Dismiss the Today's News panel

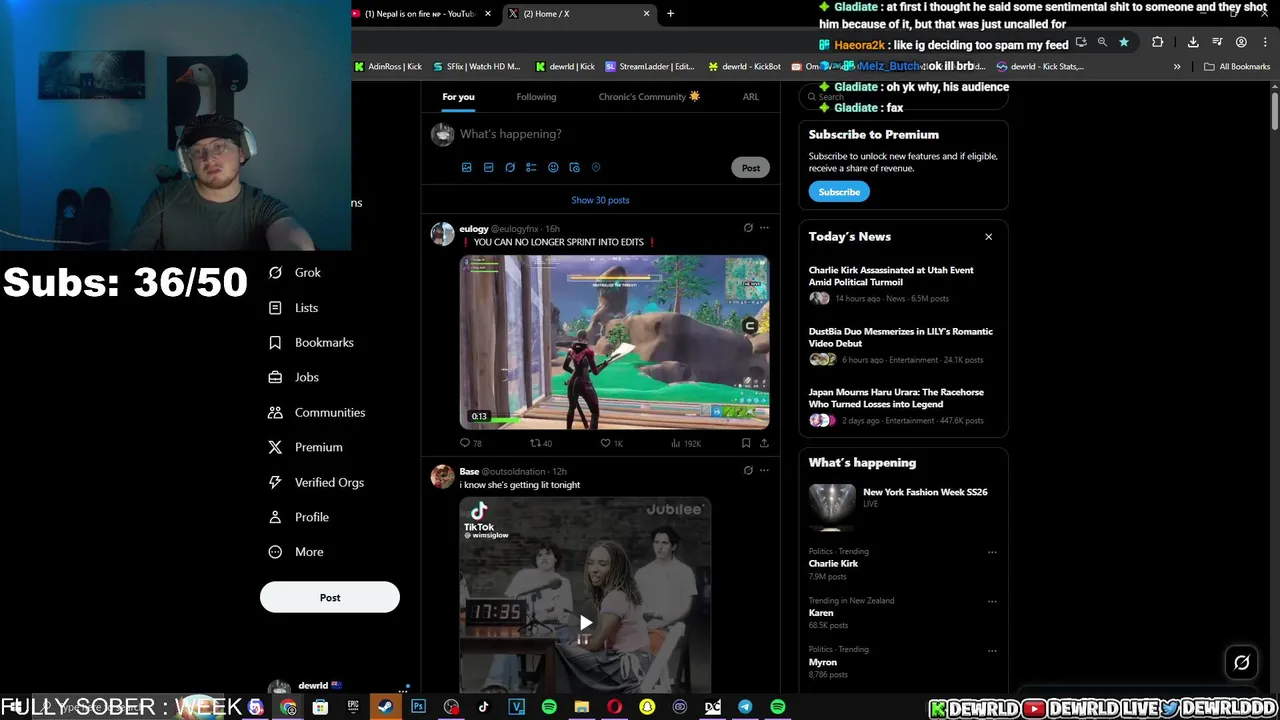tap(988, 237)
